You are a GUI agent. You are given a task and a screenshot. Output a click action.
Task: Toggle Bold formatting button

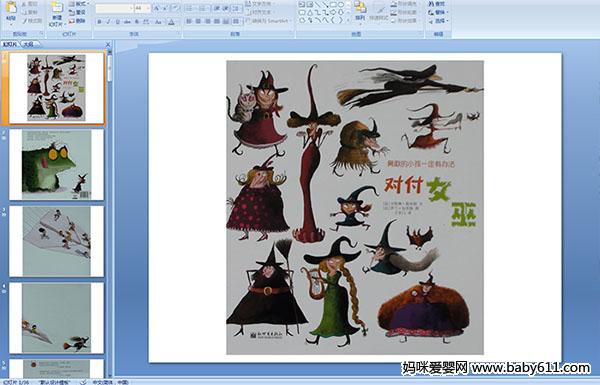99,22
